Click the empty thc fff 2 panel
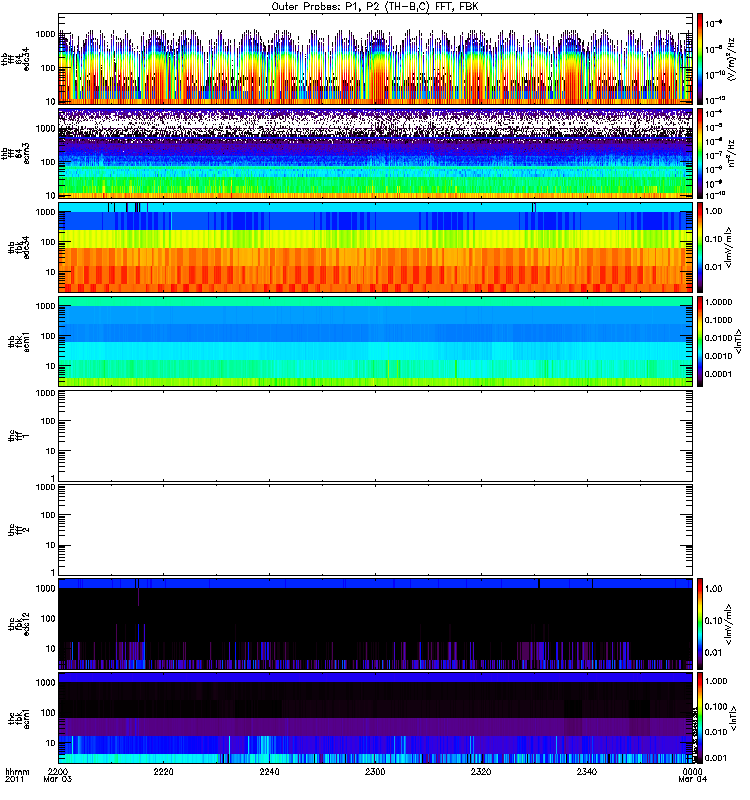Screen dimensions: 750x800 (375, 530)
